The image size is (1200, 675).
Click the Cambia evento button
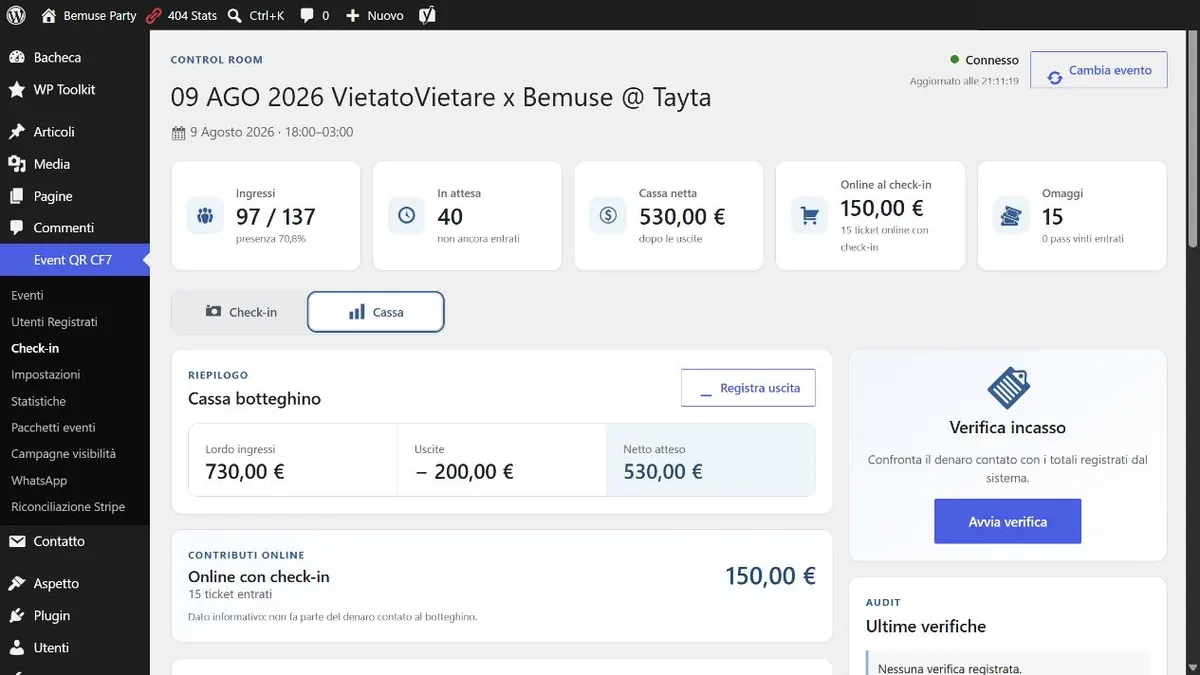point(1099,70)
